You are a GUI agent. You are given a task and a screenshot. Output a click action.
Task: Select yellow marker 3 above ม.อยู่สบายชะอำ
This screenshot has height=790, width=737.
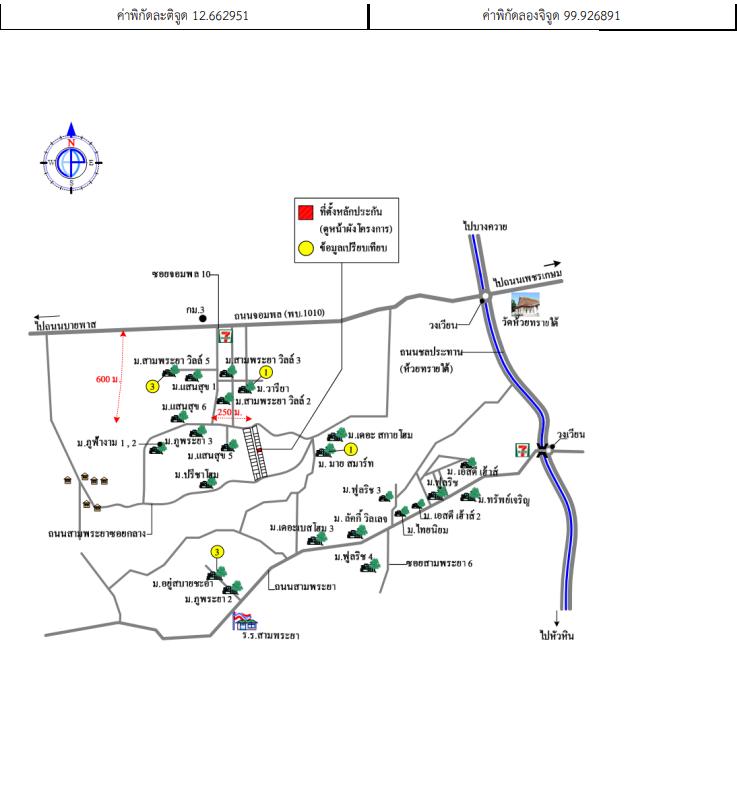216,552
